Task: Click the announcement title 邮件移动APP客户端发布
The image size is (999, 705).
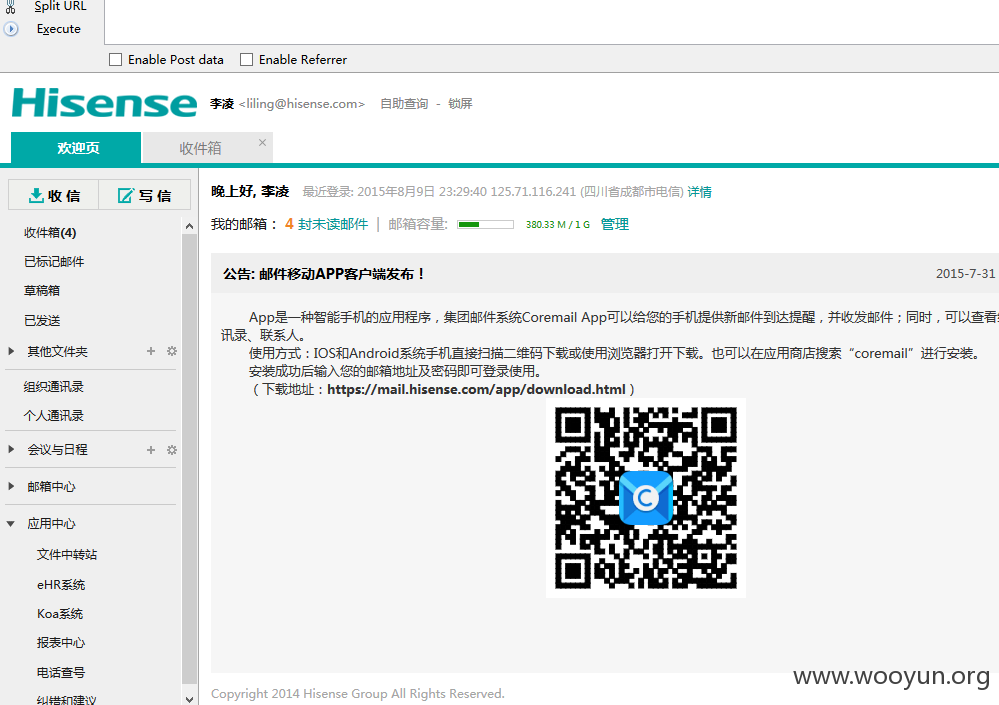Action: (x=323, y=274)
